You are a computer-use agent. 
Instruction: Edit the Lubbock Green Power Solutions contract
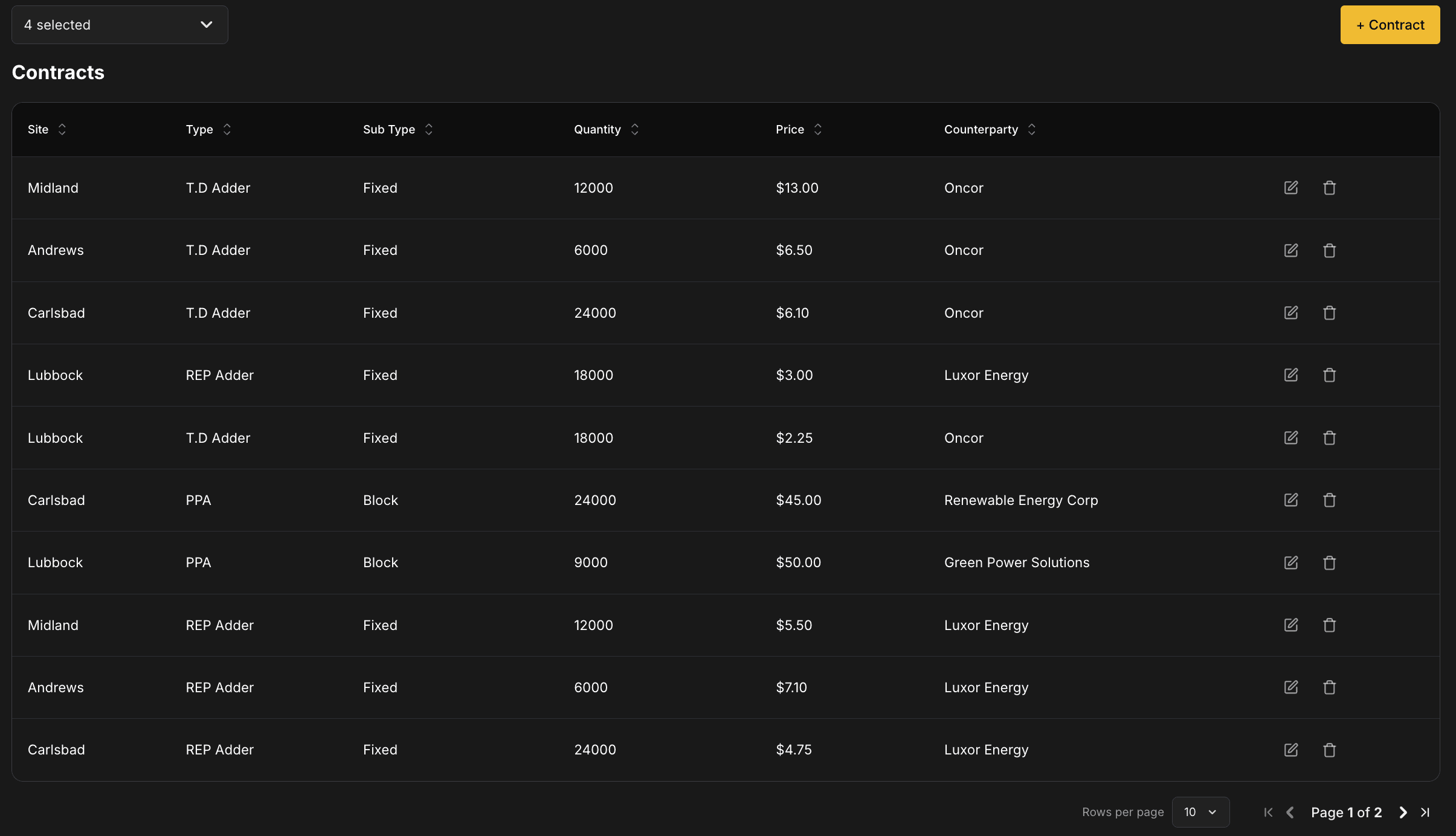point(1290,562)
